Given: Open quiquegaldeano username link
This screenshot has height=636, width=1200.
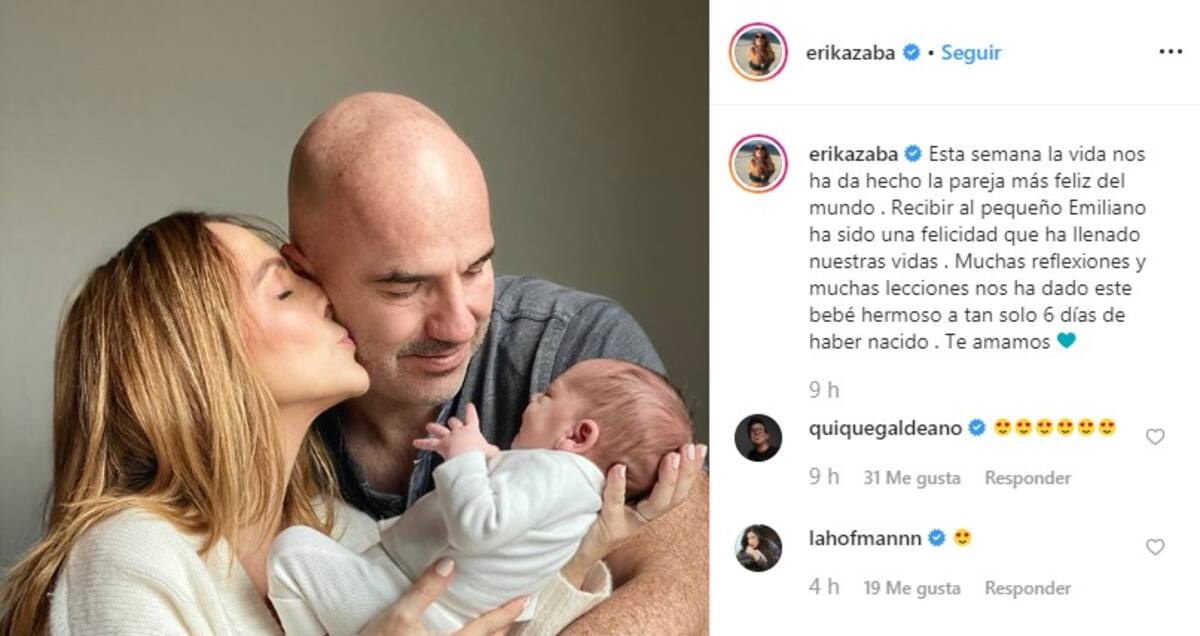Looking at the screenshot, I should click(884, 428).
